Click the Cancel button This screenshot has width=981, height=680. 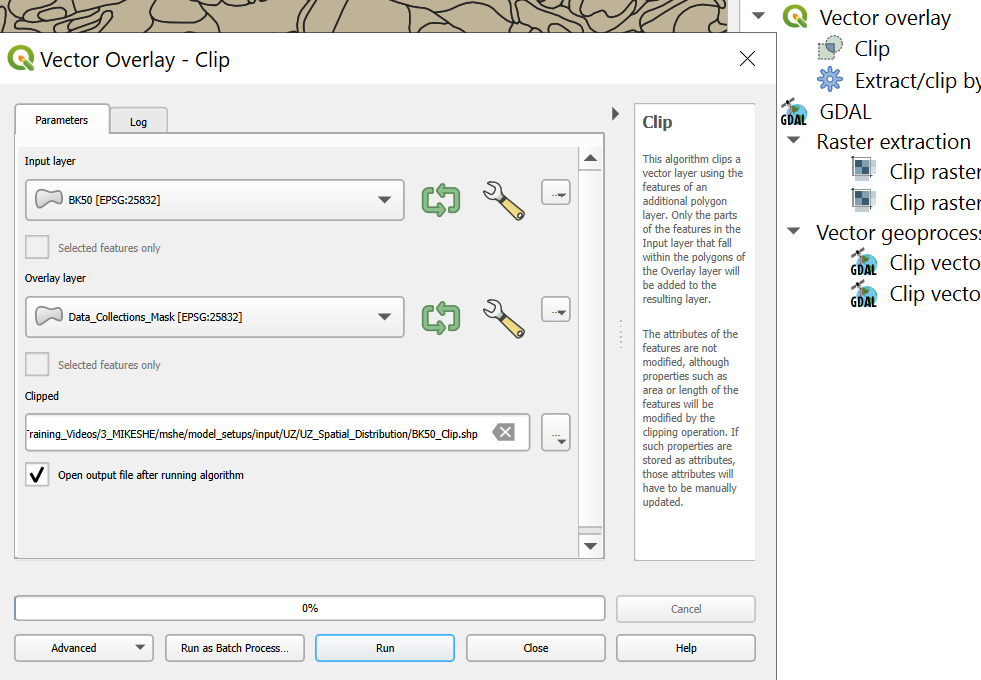[686, 609]
